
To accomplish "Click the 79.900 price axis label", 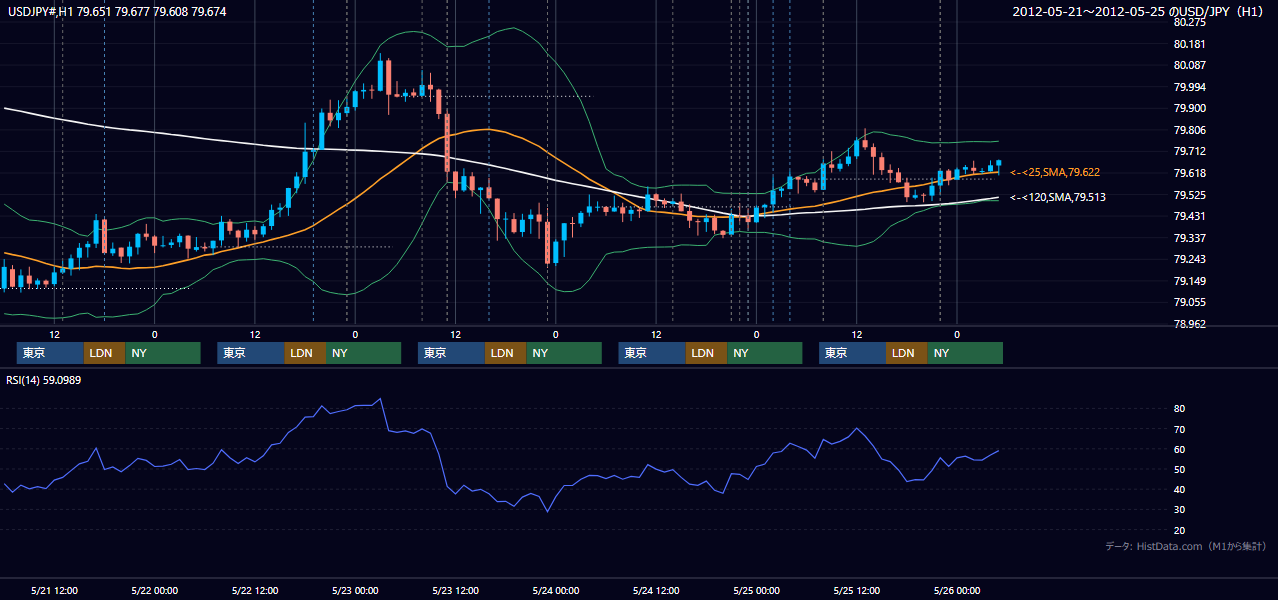I will pos(1190,108).
